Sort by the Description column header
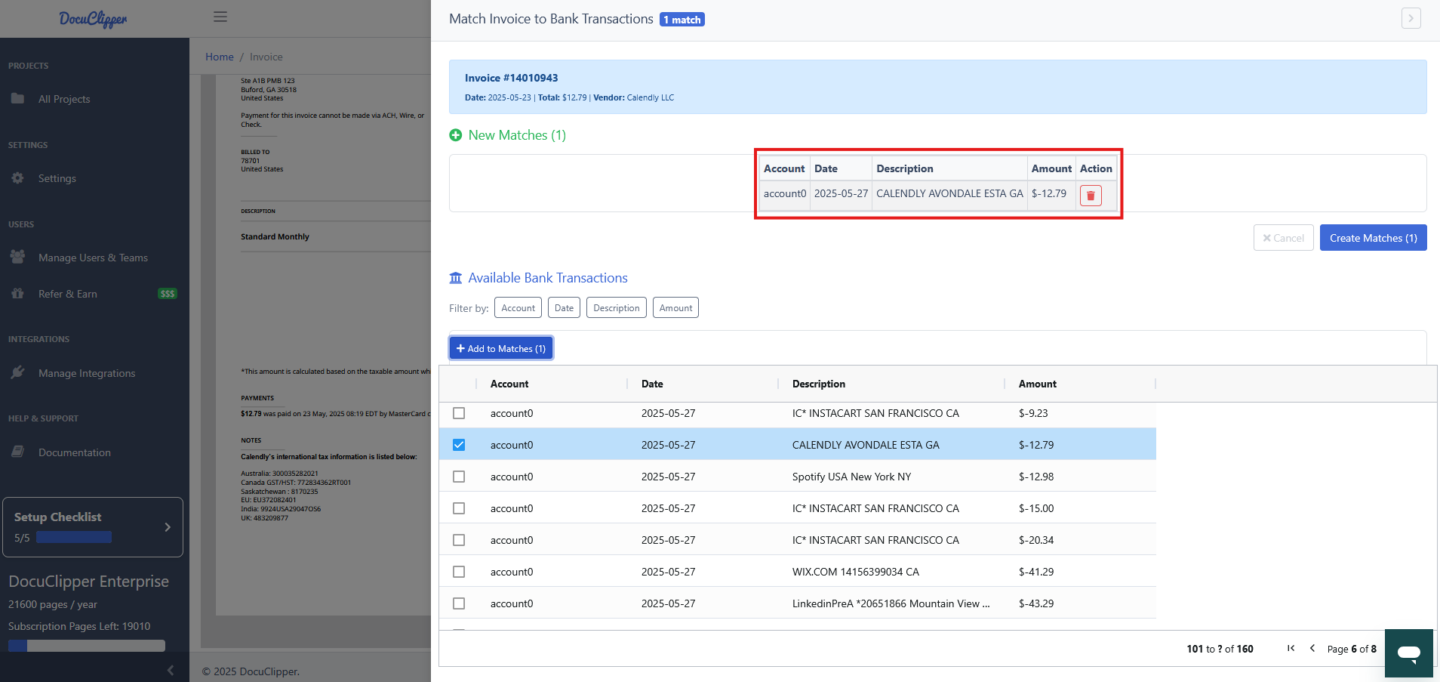 (x=818, y=384)
